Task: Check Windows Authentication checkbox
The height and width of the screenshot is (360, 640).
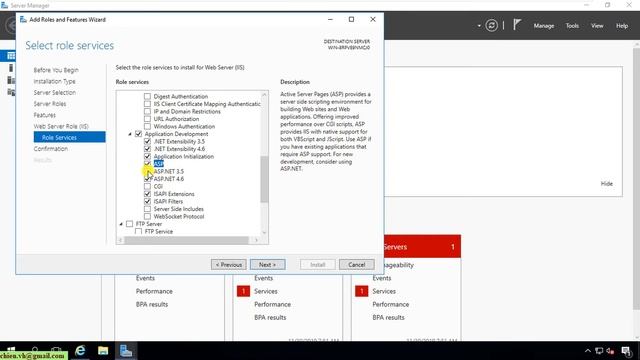Action: tap(147, 127)
